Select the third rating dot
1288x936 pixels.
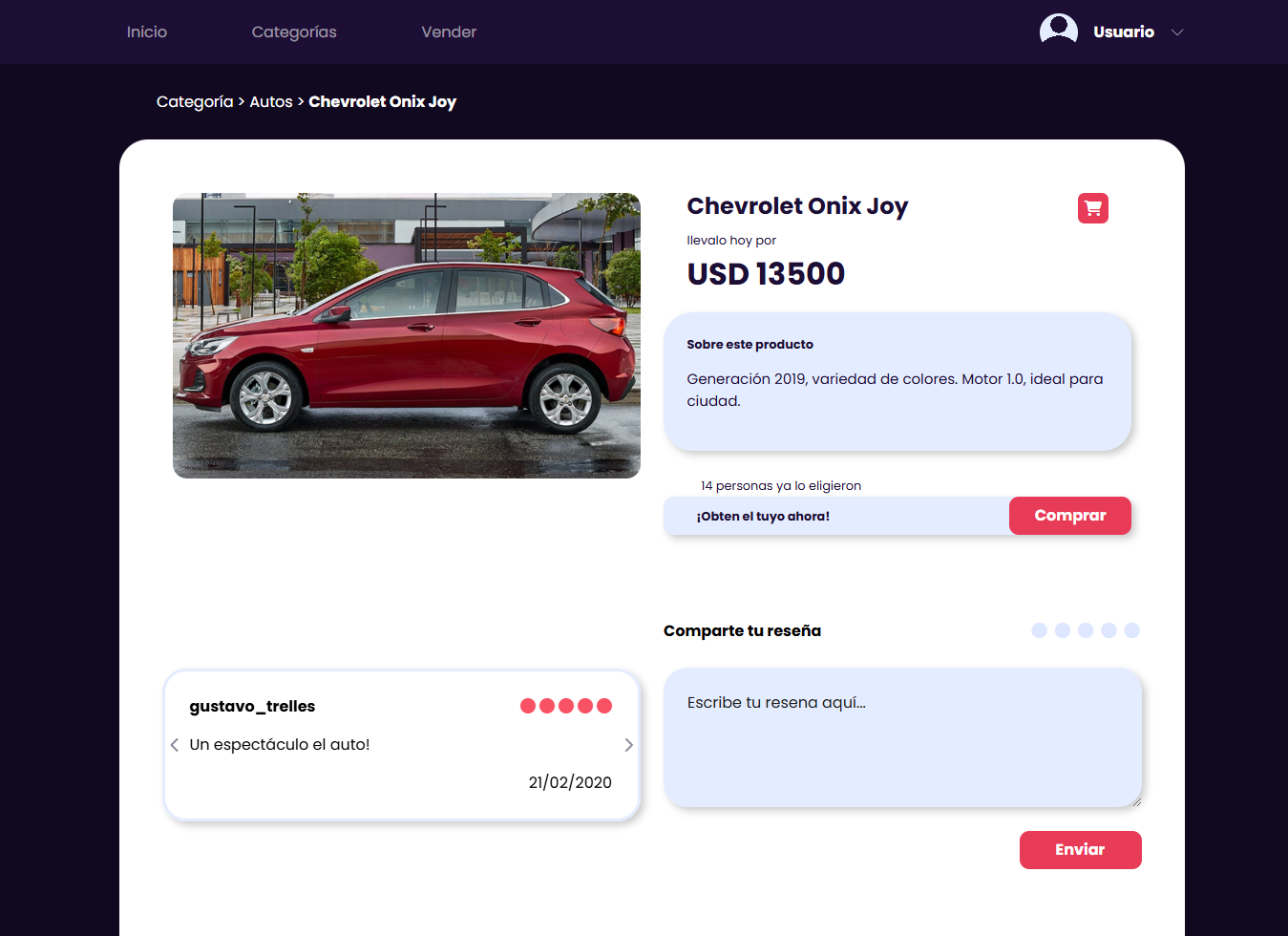click(x=1086, y=630)
